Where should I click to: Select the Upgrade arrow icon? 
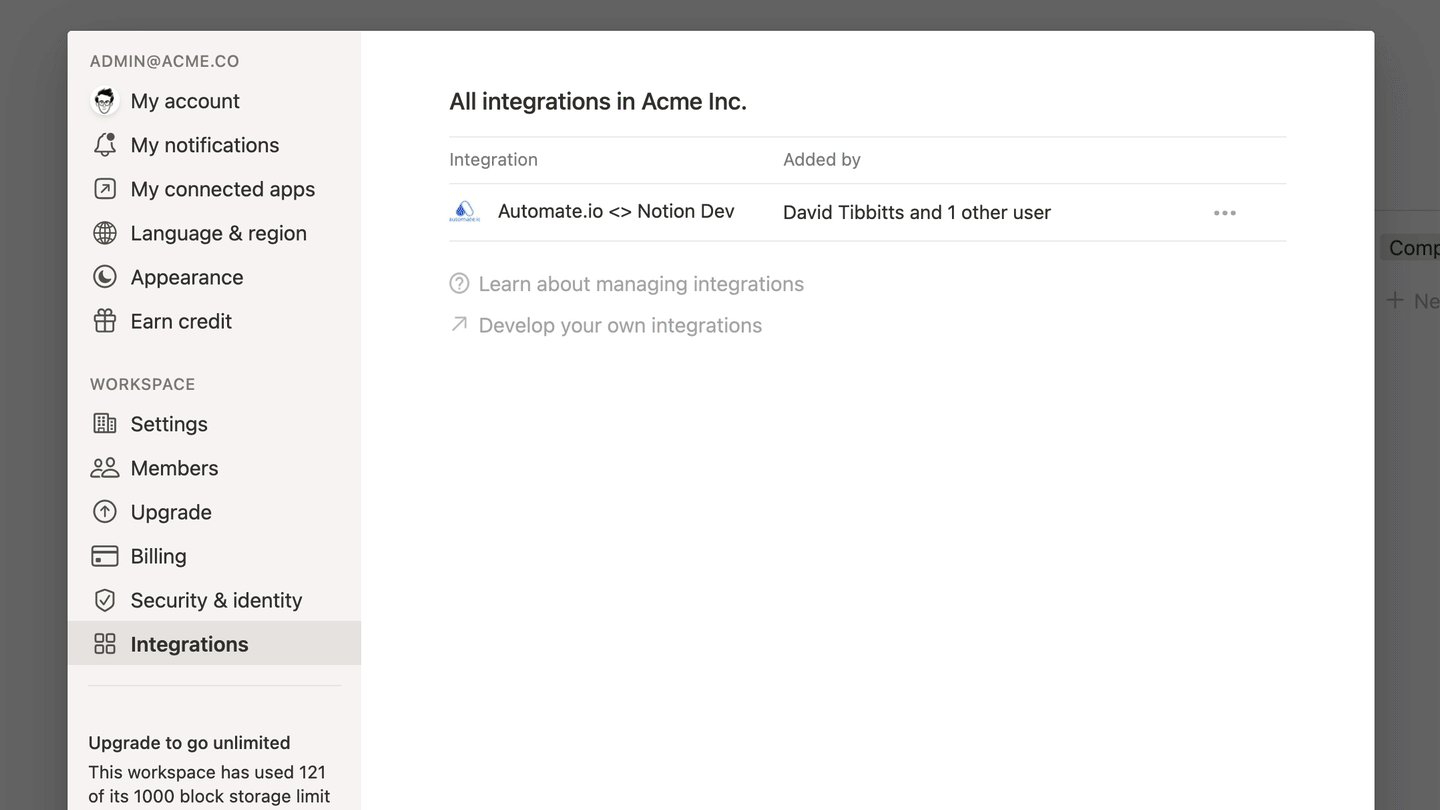pyautogui.click(x=104, y=511)
